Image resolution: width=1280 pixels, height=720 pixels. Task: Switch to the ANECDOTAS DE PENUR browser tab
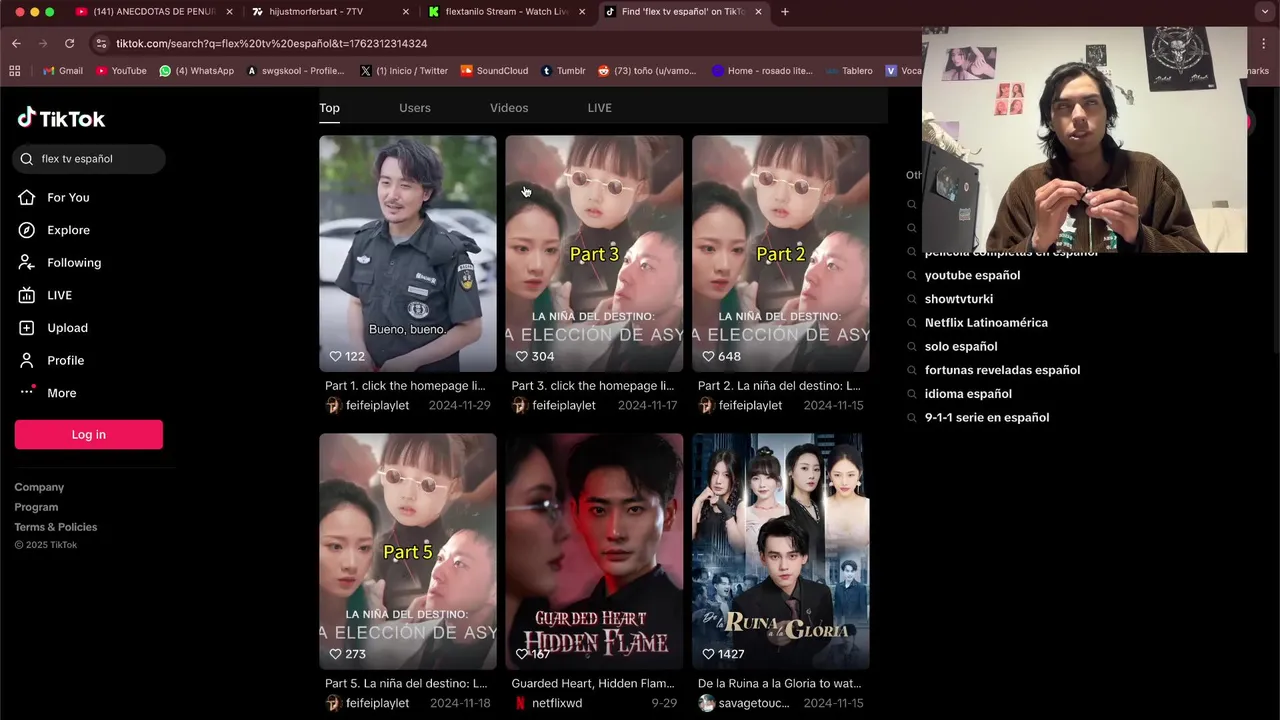pyautogui.click(x=154, y=12)
